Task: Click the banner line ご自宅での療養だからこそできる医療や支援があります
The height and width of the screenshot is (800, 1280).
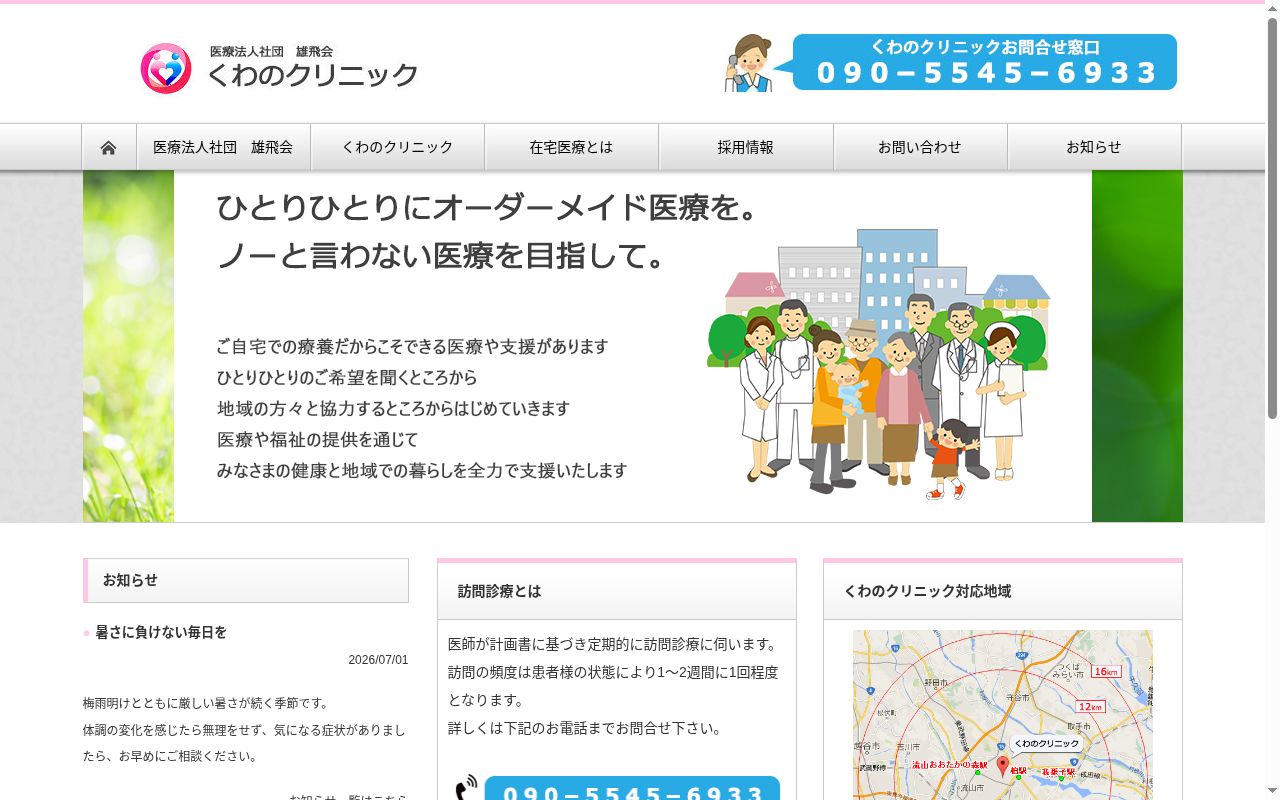Action: (412, 347)
